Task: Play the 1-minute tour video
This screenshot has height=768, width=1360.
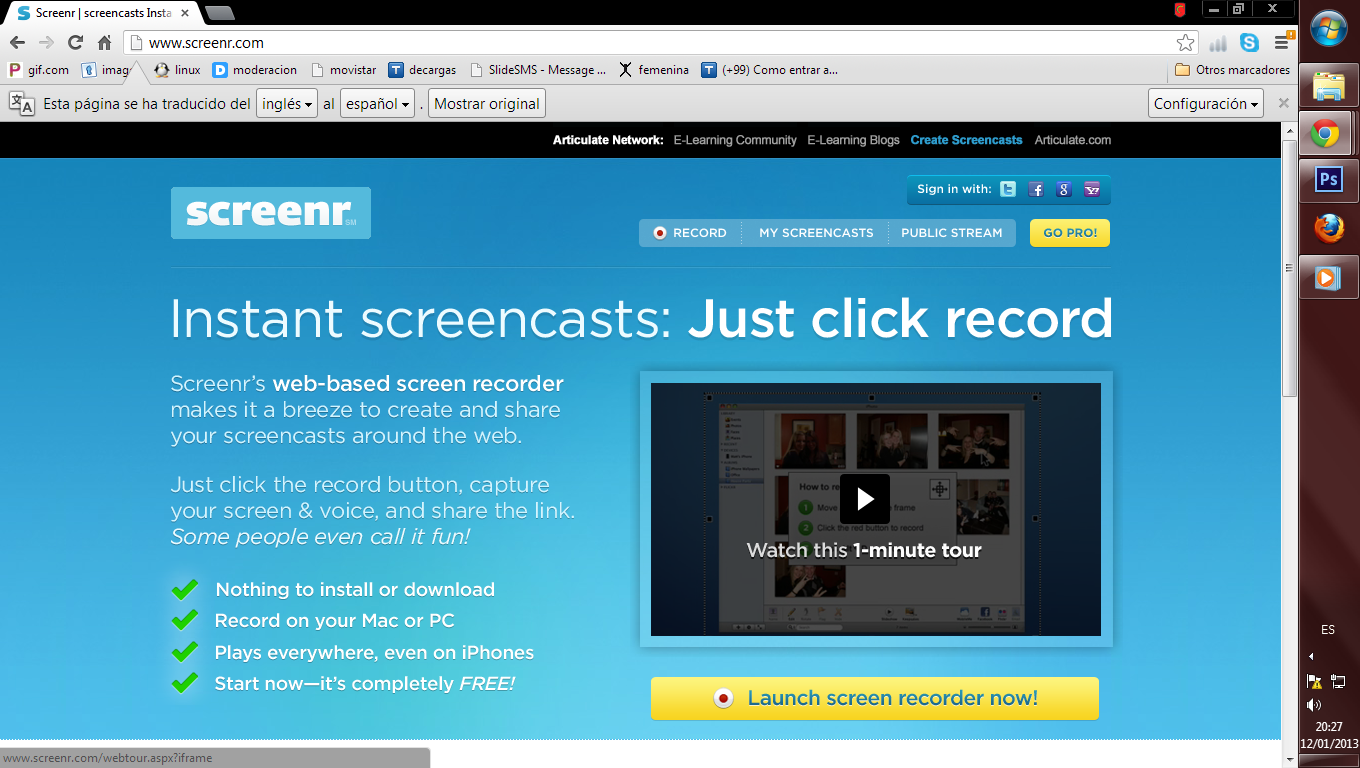Action: tap(864, 498)
